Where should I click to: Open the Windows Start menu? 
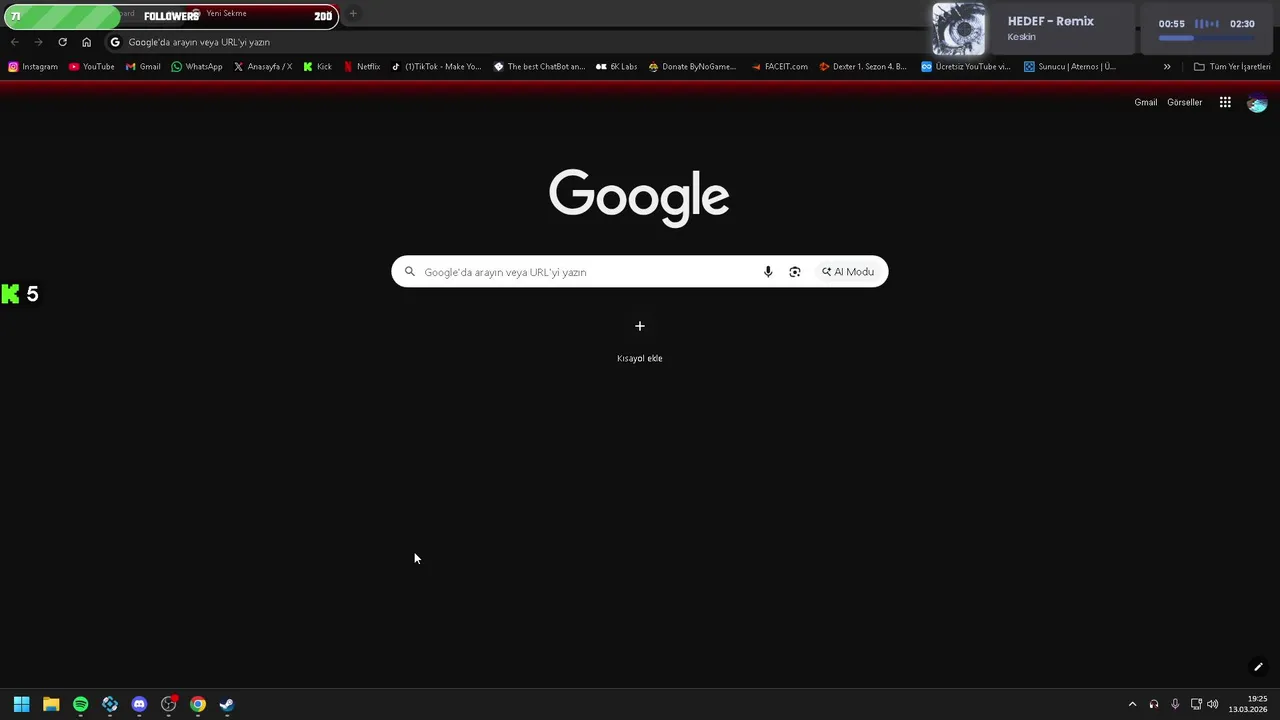point(21,704)
